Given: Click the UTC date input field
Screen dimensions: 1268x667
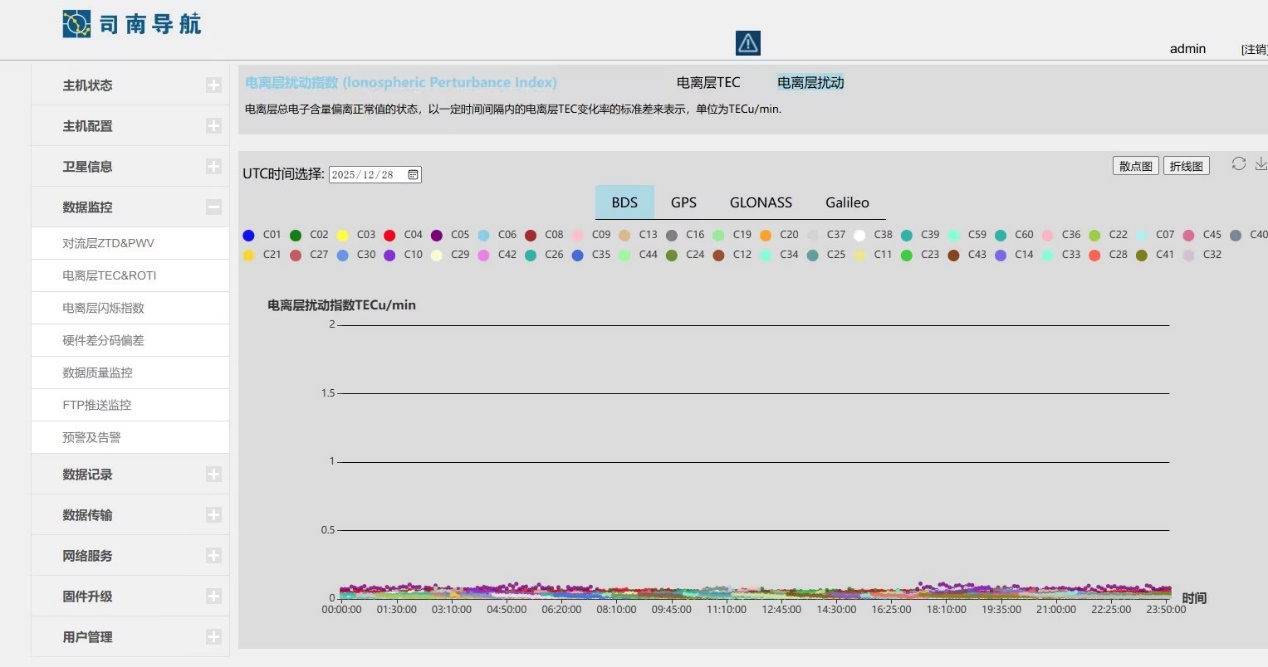Looking at the screenshot, I should click(365, 174).
